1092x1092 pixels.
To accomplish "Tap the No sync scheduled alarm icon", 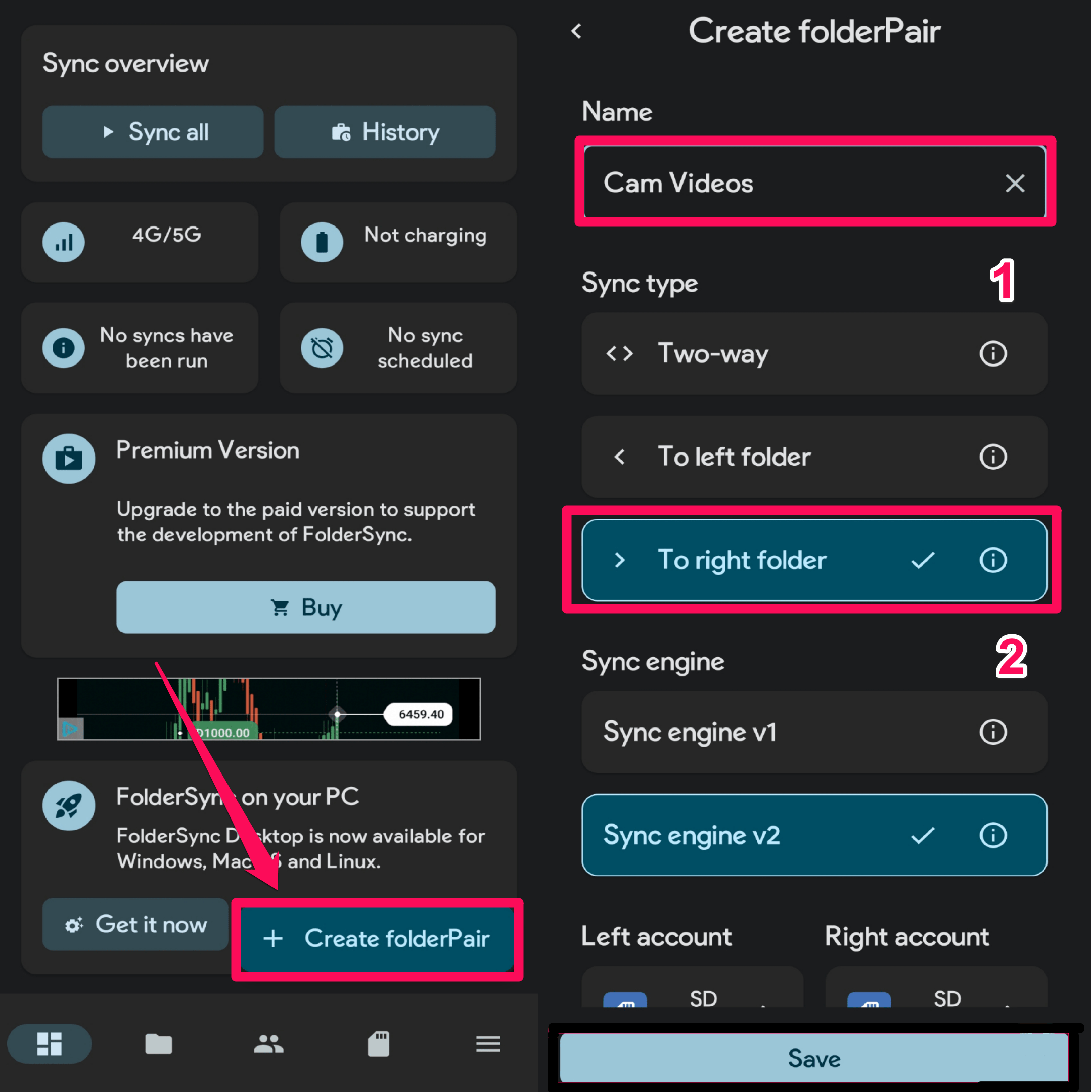I will [322, 348].
